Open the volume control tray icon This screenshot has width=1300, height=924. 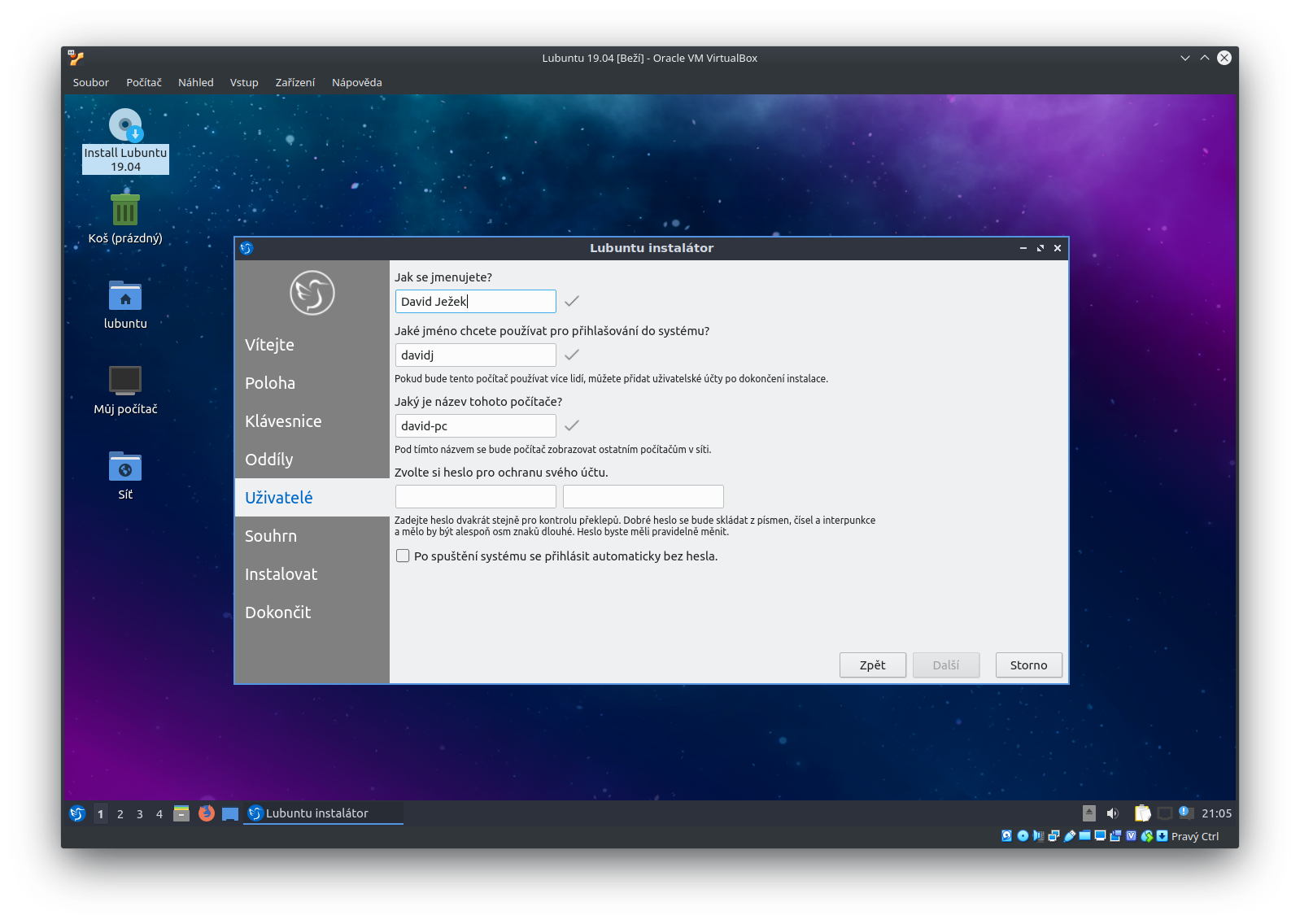[1113, 813]
